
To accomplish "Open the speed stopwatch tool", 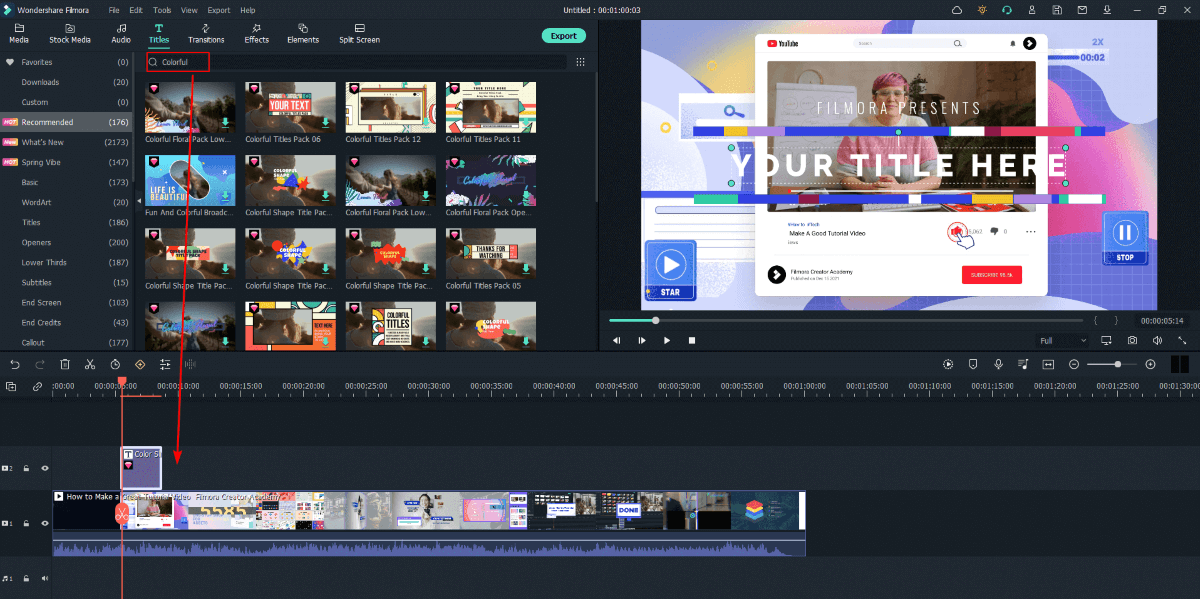I will (115, 365).
